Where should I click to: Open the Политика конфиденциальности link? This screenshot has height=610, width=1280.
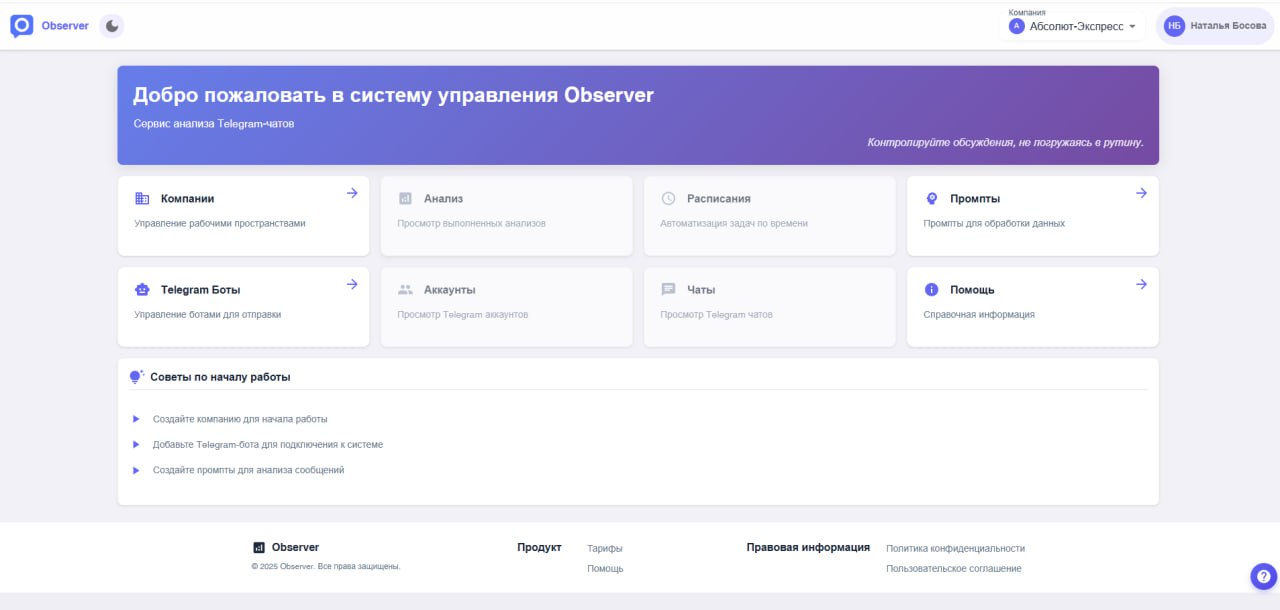955,548
